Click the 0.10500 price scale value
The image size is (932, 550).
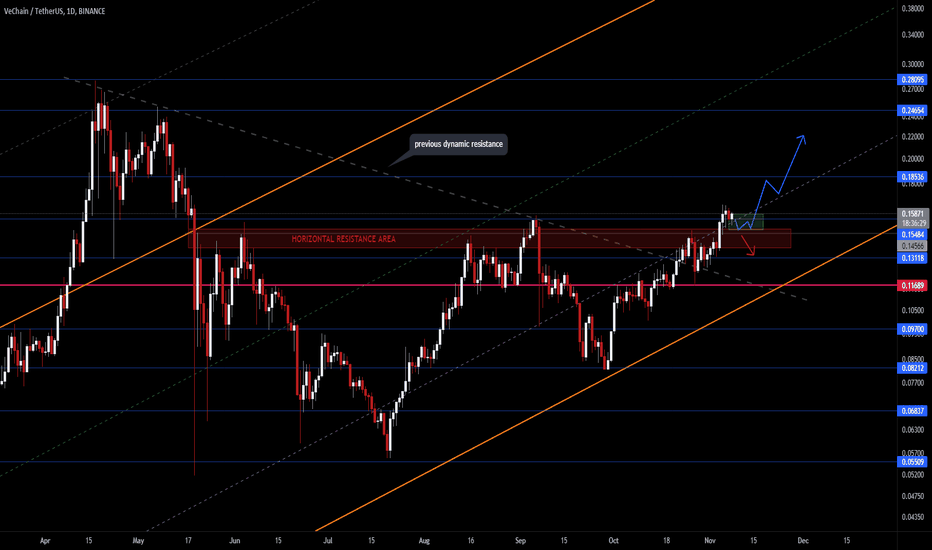tap(912, 310)
